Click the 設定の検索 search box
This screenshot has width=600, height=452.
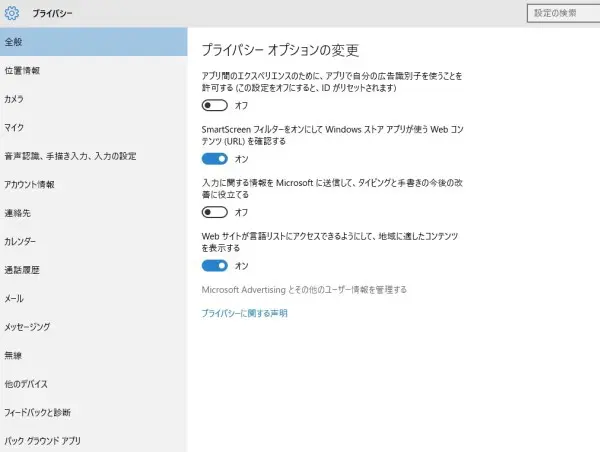(563, 13)
